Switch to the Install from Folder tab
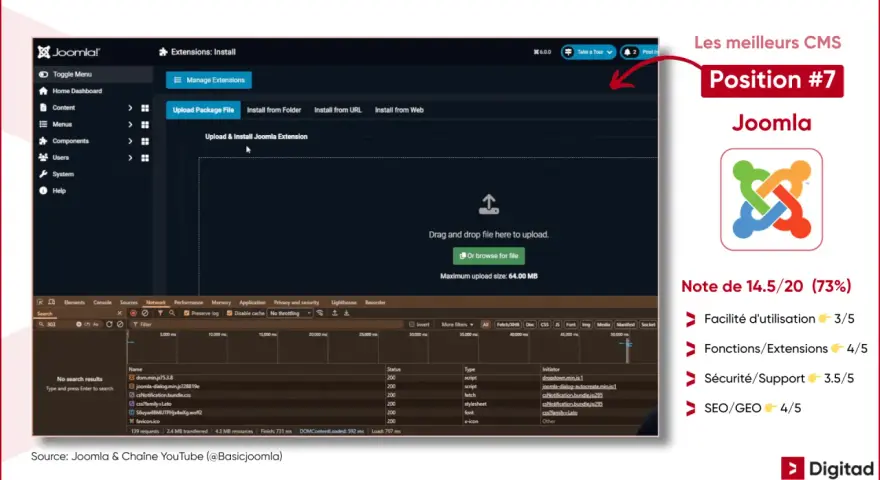 point(274,110)
